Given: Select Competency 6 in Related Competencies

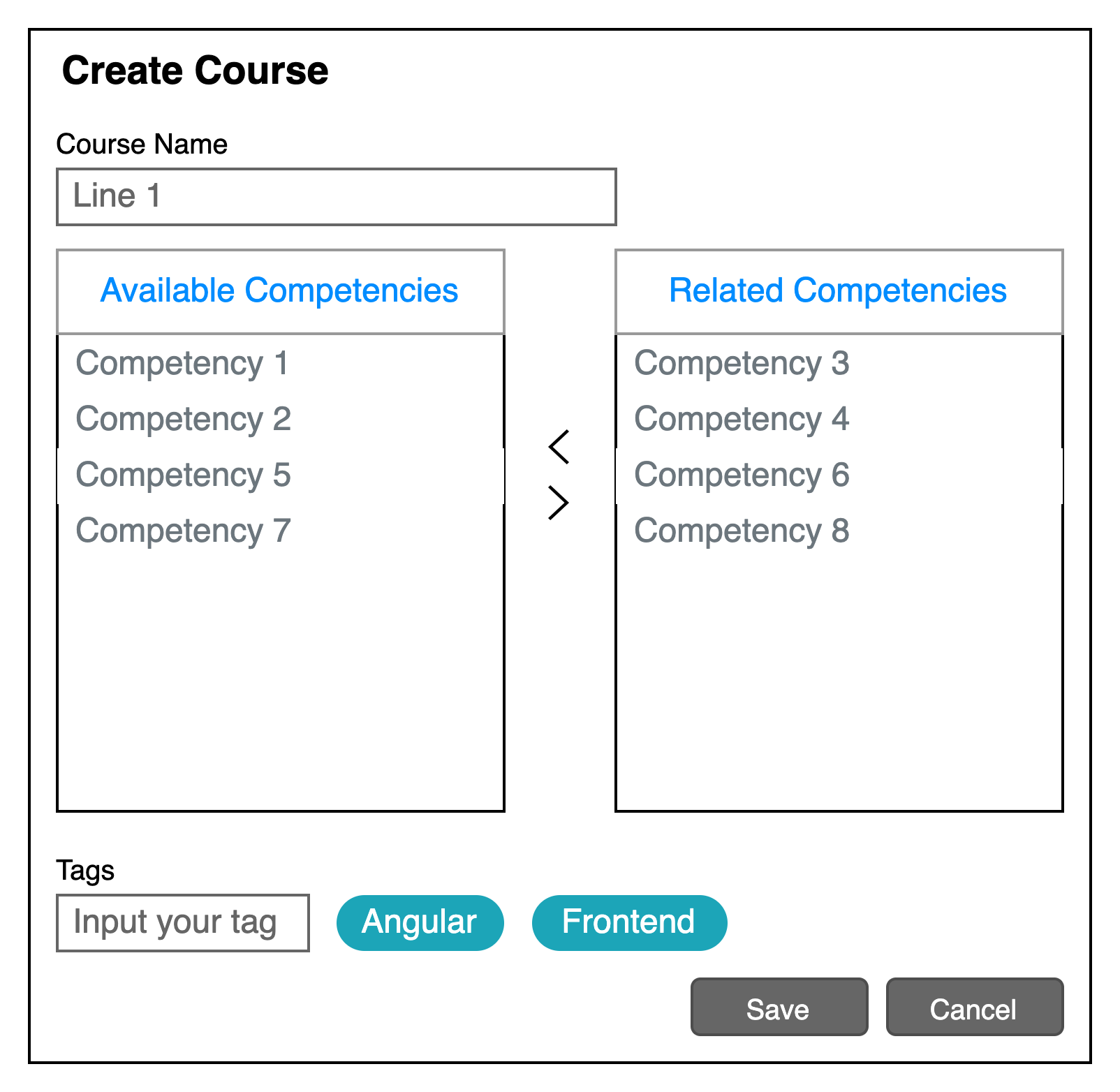Looking at the screenshot, I should pyautogui.click(x=742, y=475).
